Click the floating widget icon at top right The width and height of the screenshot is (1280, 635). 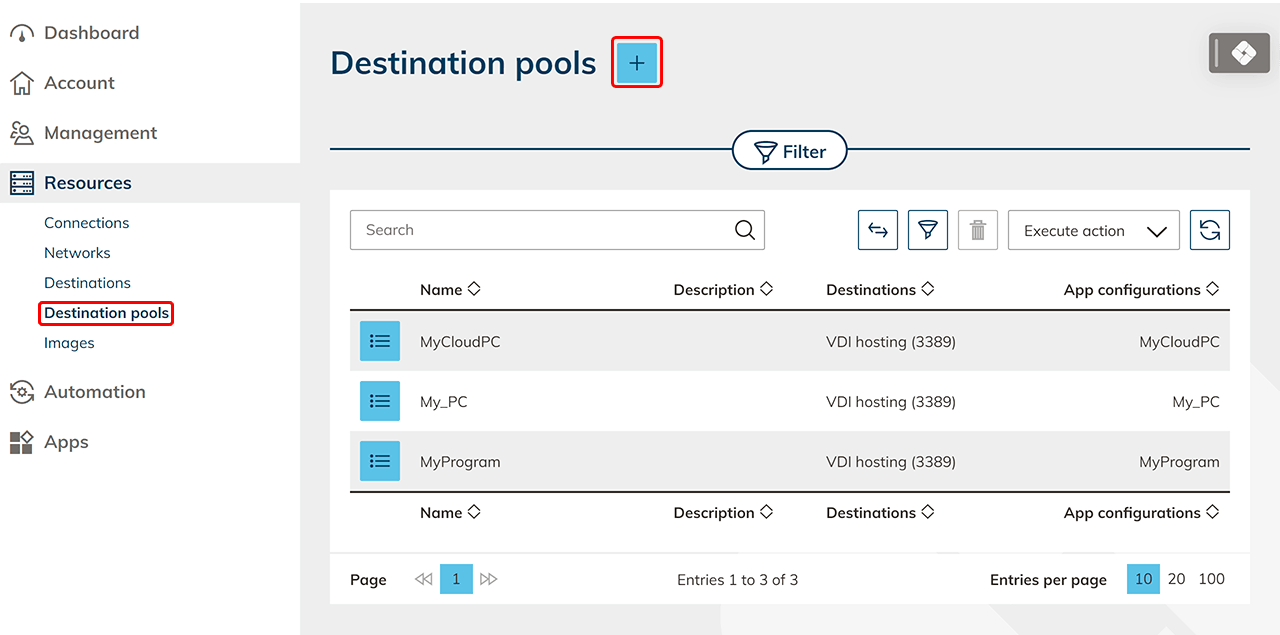point(1241,53)
